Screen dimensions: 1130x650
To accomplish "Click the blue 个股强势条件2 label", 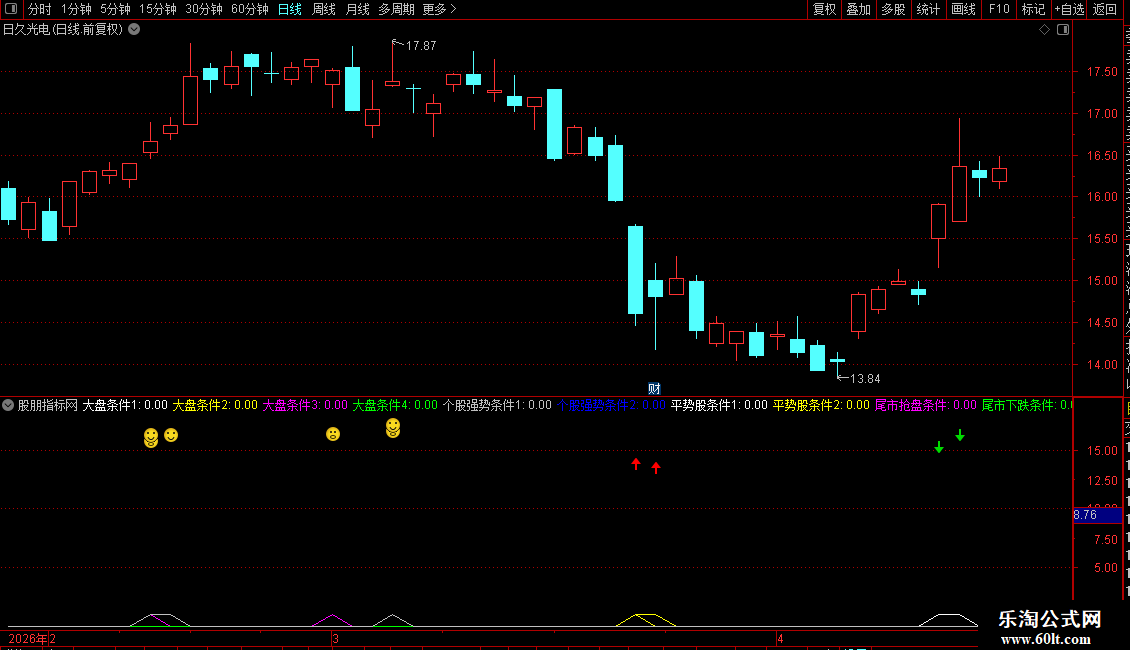I will tap(611, 405).
